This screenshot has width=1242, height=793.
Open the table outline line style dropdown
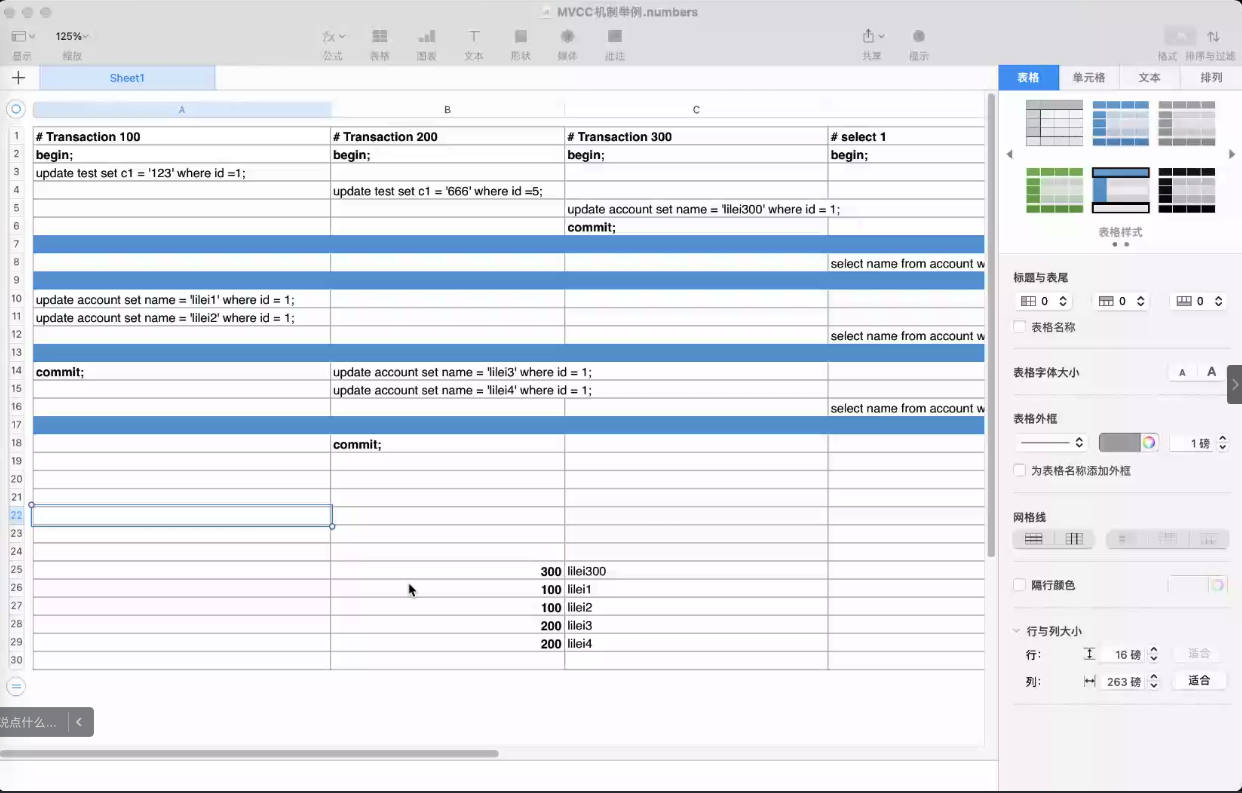tap(1052, 443)
